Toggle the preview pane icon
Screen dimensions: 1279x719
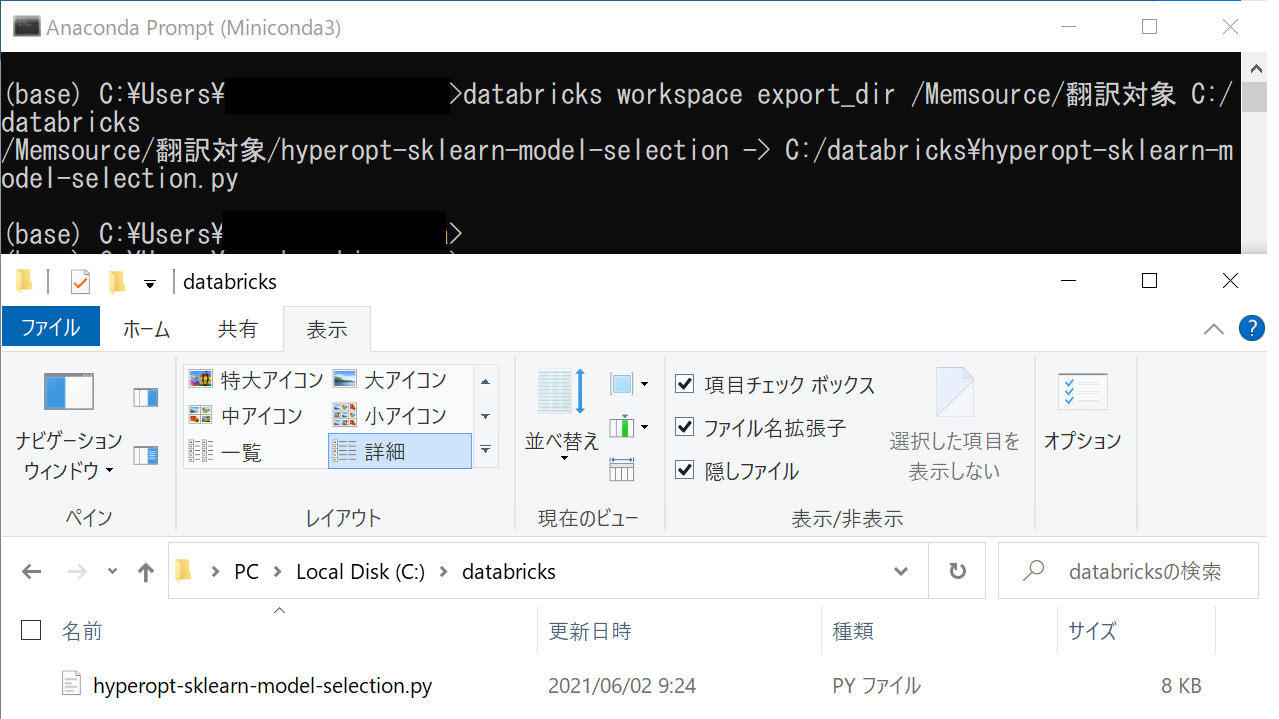(146, 397)
